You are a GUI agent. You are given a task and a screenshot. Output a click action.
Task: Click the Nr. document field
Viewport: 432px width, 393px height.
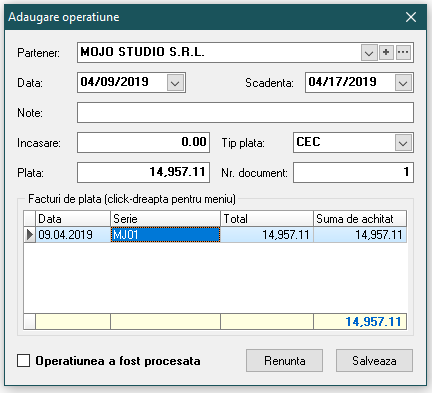click(x=353, y=173)
